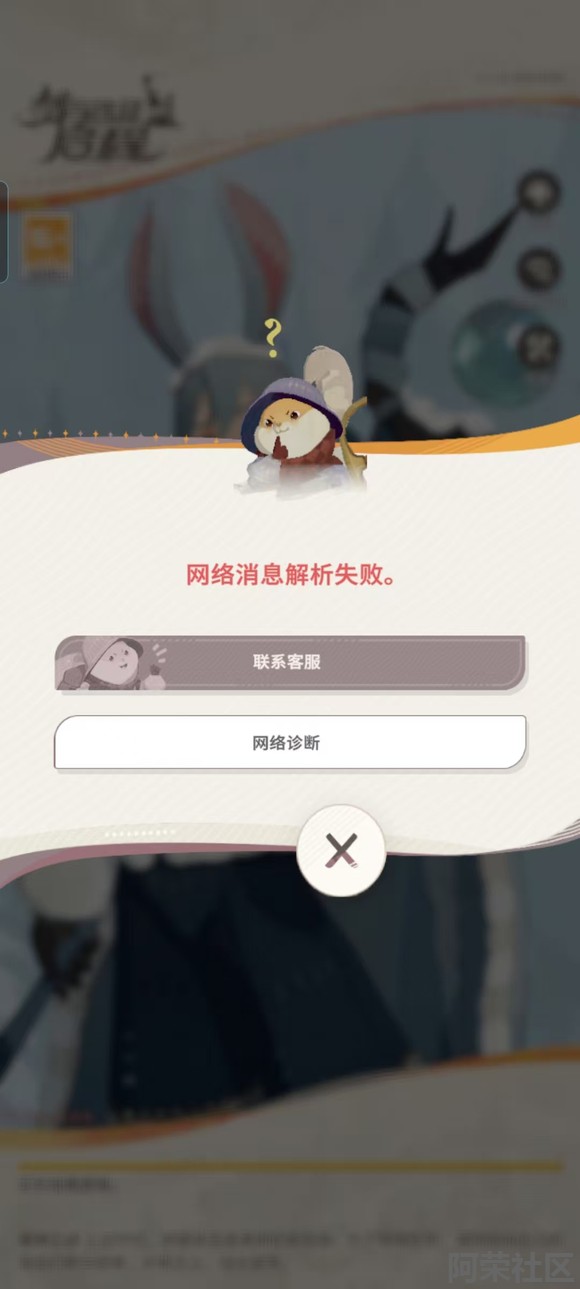Tap the bottom round icon on right side

pyautogui.click(x=539, y=348)
